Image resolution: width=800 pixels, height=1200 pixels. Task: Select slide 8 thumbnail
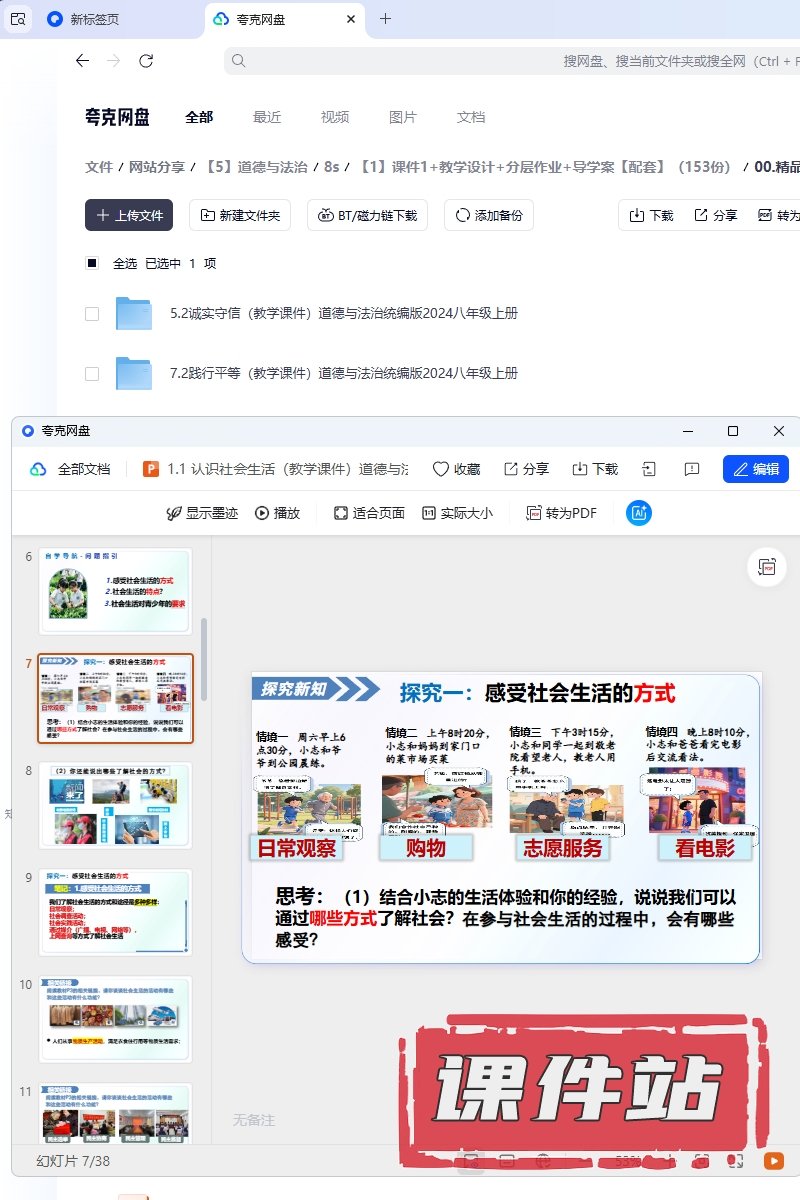pyautogui.click(x=115, y=805)
